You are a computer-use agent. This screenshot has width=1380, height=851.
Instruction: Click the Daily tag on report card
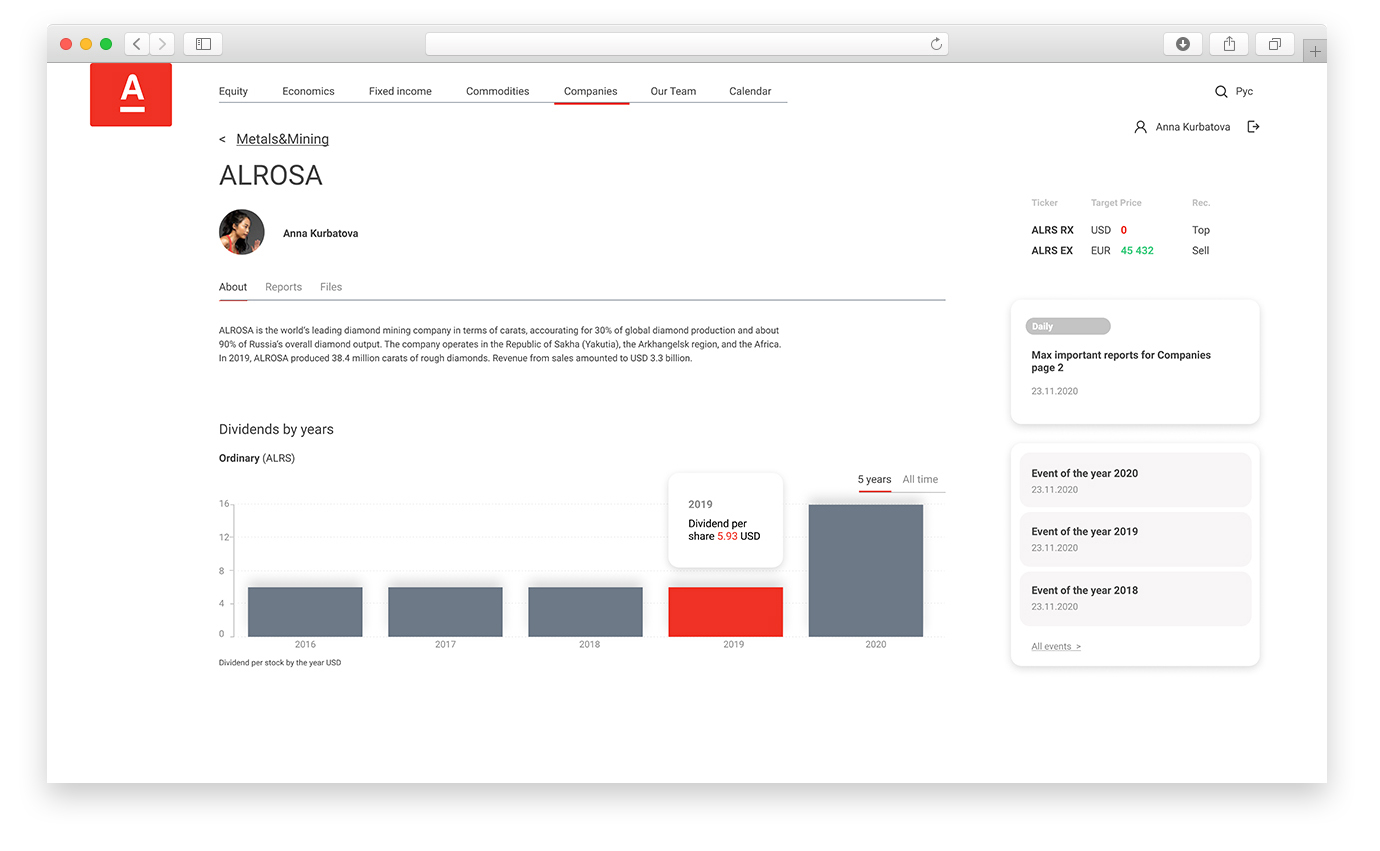pyautogui.click(x=1068, y=326)
